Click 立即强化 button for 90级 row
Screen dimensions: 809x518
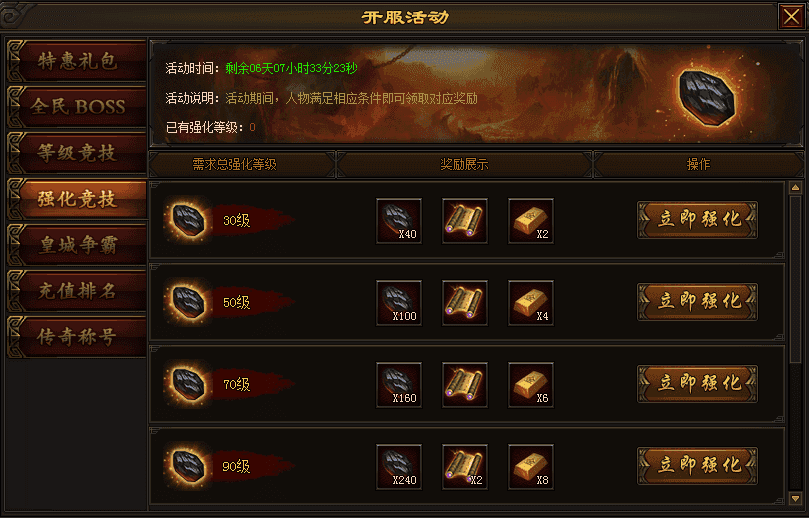coord(698,466)
